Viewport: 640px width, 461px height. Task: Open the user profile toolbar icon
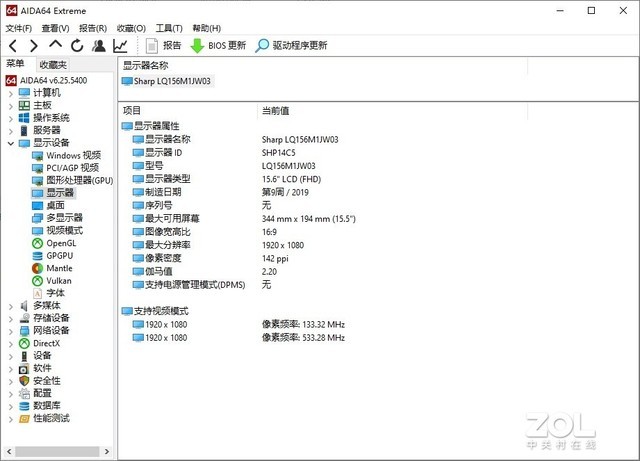(98, 46)
